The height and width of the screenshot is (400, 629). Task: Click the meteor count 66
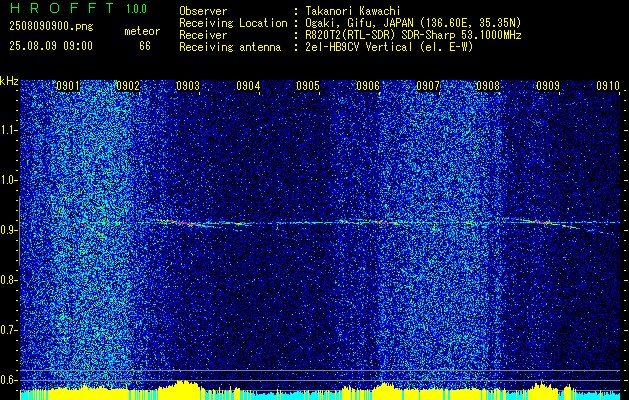[x=145, y=46]
